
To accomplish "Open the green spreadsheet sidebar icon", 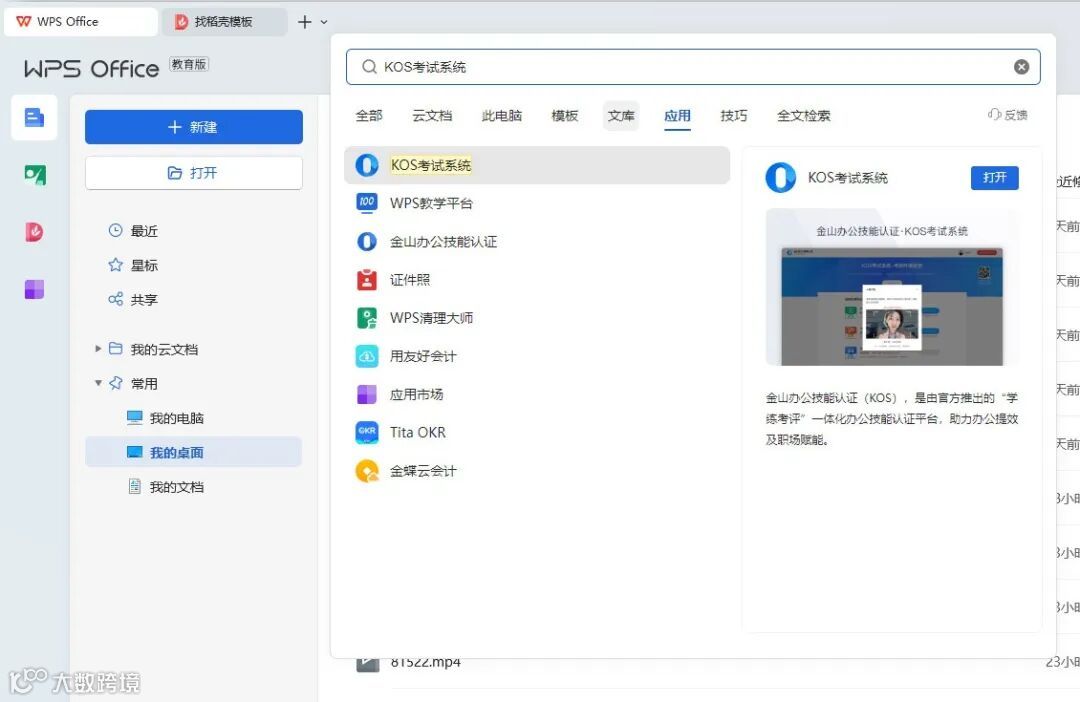I will [34, 175].
